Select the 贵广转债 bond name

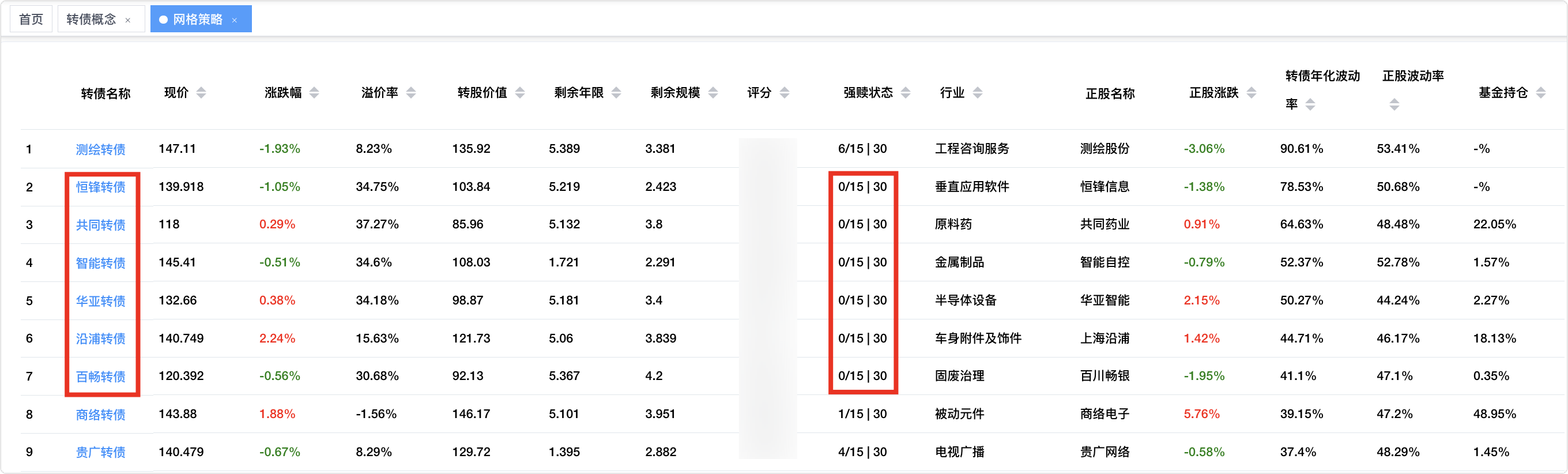click(x=100, y=452)
